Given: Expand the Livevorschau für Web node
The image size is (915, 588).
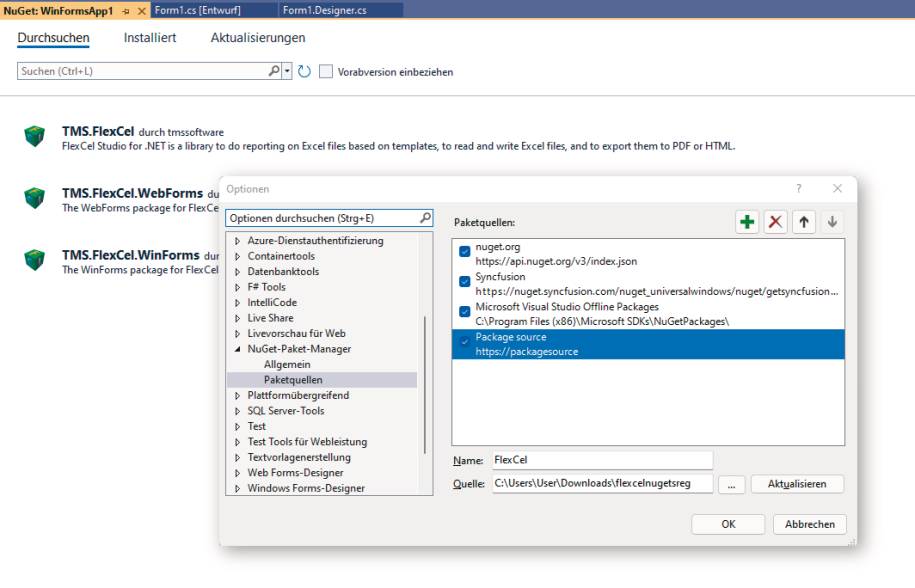Looking at the screenshot, I should coord(238,334).
